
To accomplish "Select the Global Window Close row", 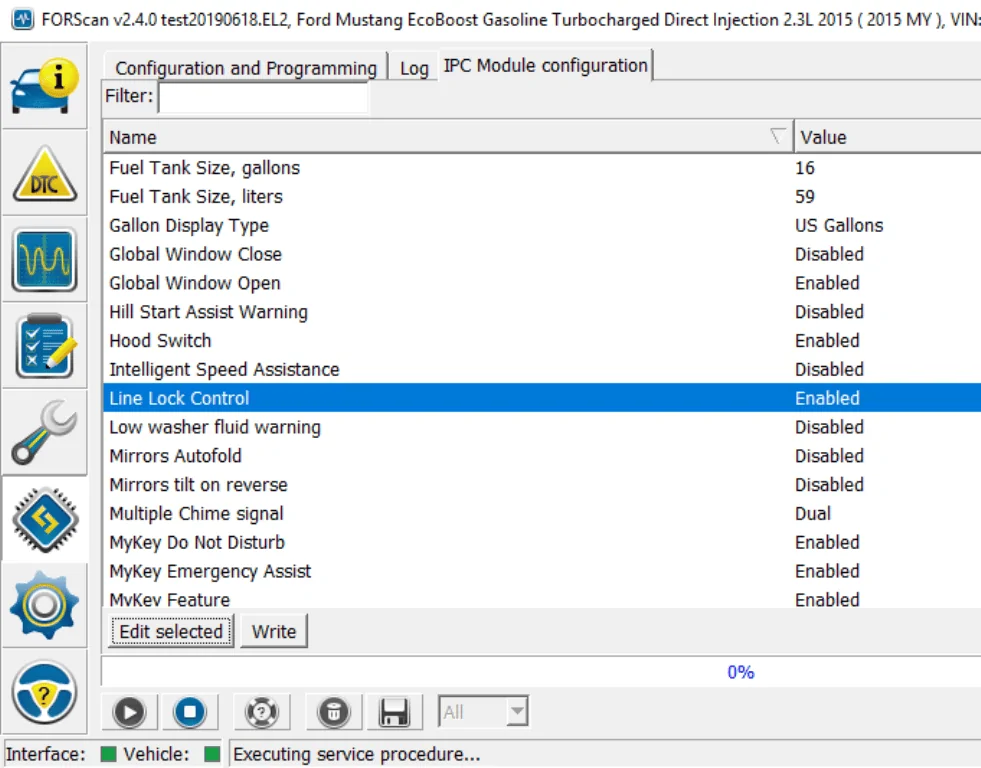I will click(x=542, y=254).
